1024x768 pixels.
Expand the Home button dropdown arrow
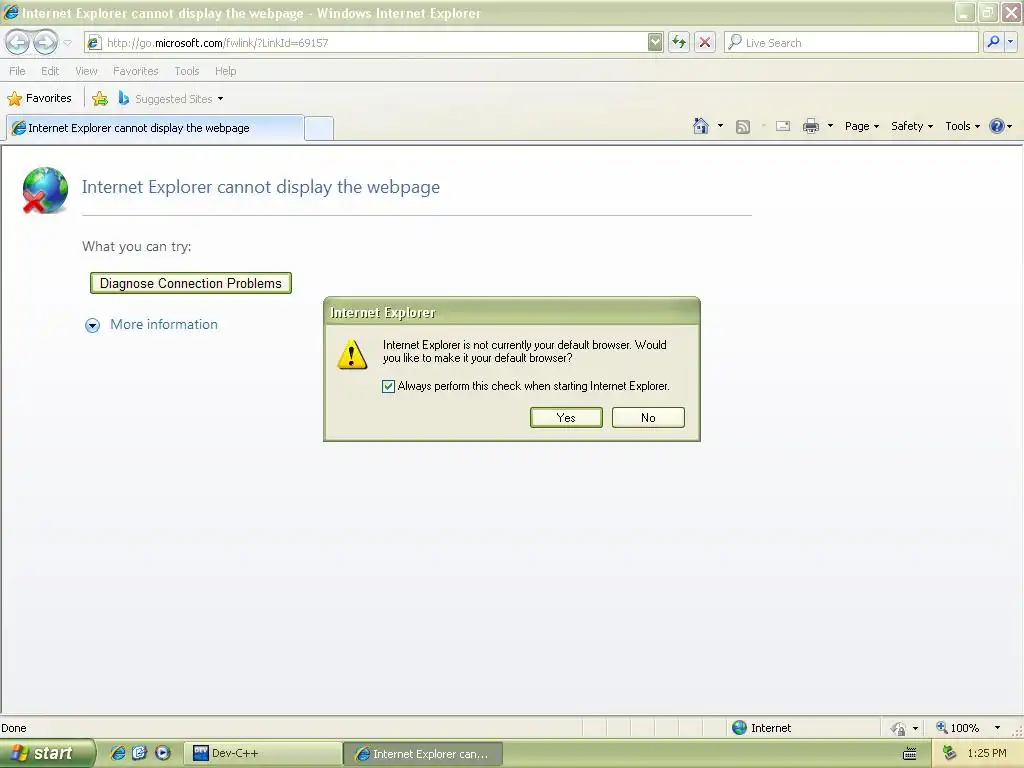720,126
